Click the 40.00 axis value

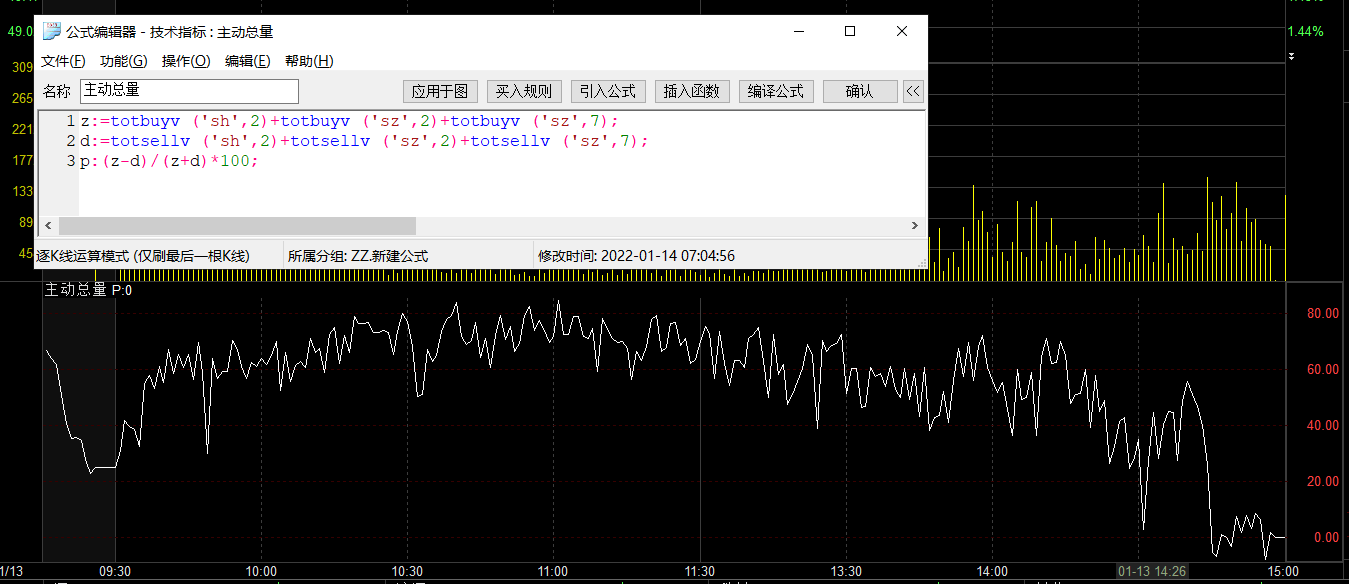pos(1322,426)
